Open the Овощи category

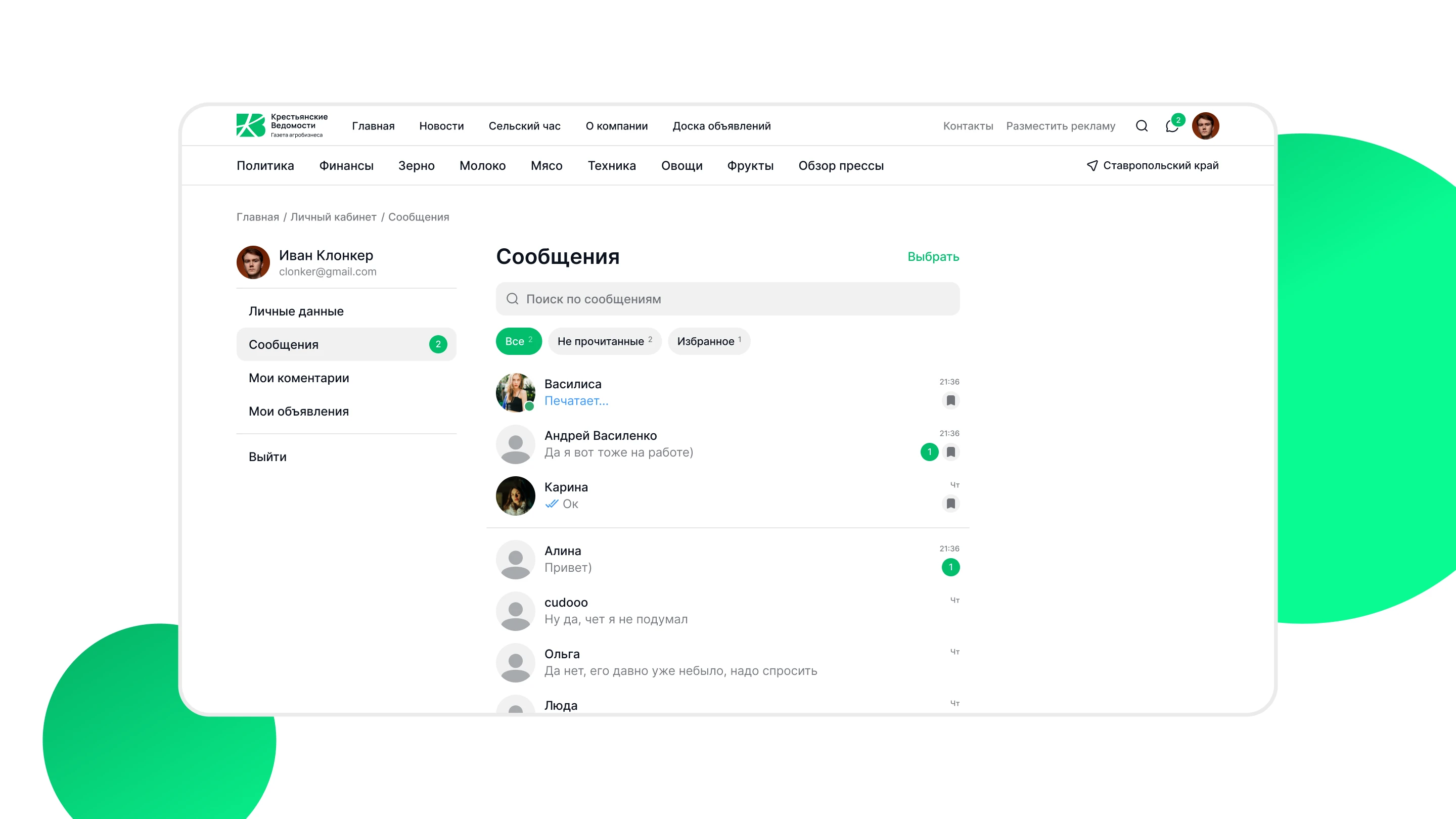pos(681,166)
